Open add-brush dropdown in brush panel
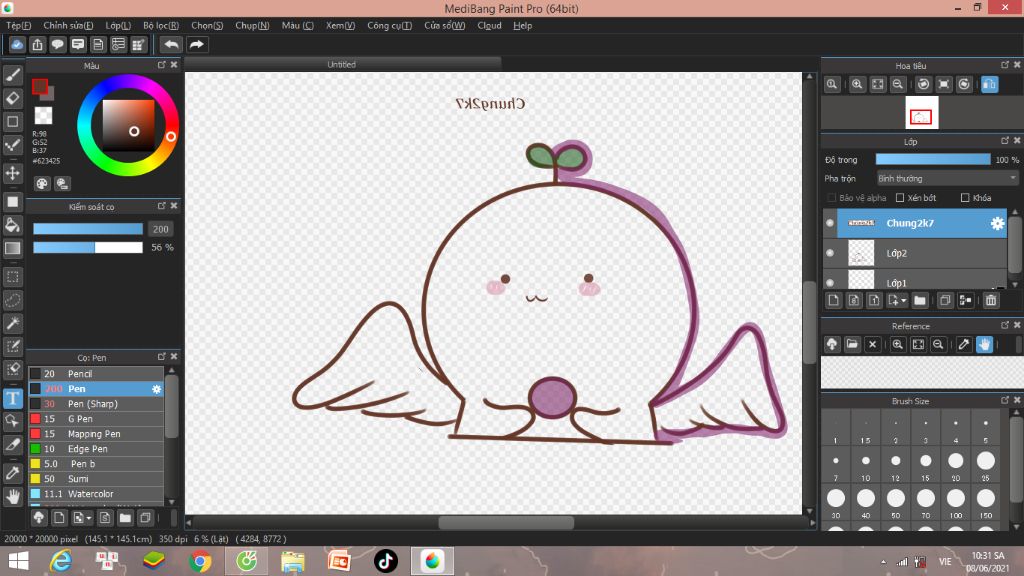 [89, 519]
